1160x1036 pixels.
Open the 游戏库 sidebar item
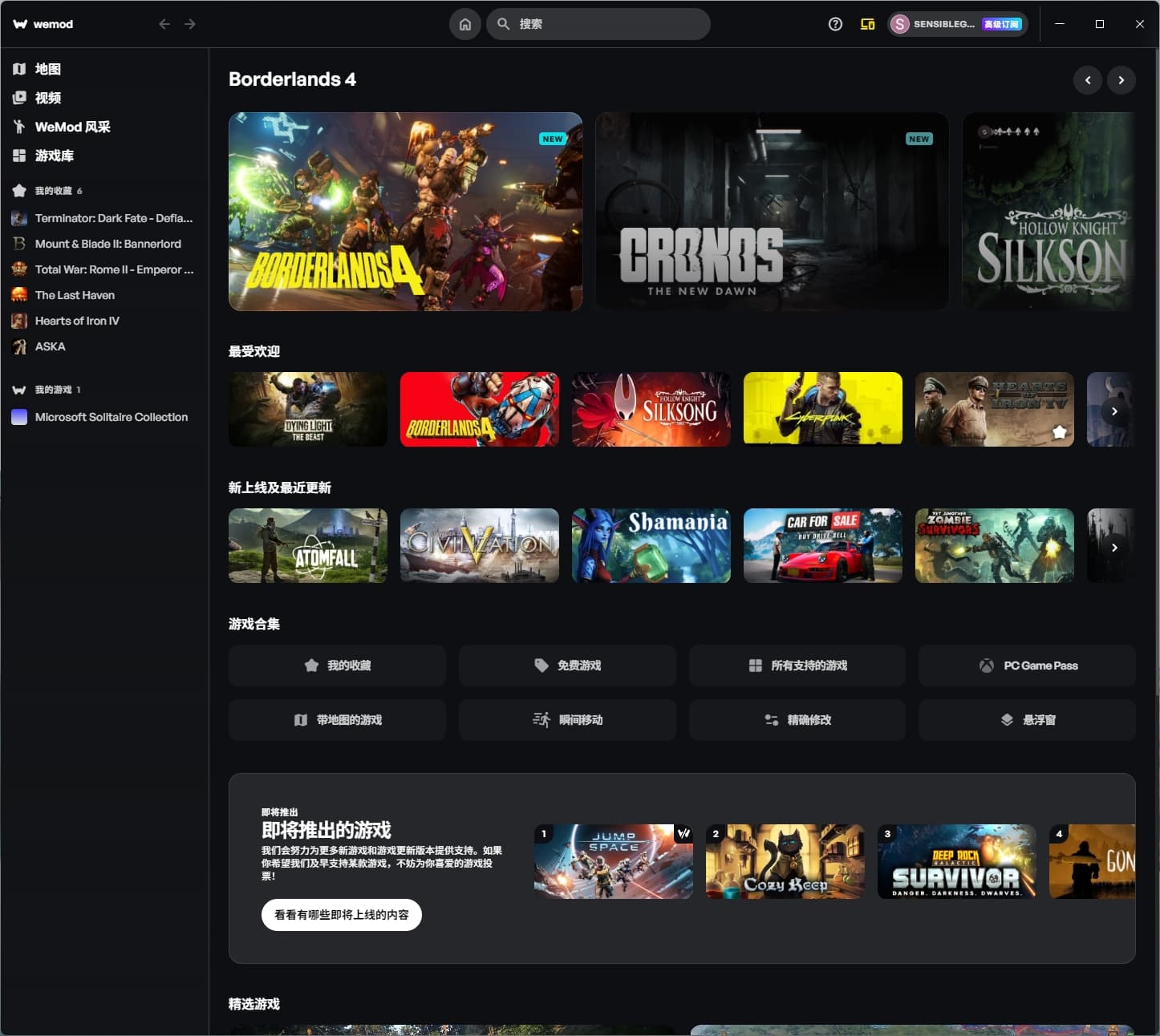pyautogui.click(x=54, y=156)
